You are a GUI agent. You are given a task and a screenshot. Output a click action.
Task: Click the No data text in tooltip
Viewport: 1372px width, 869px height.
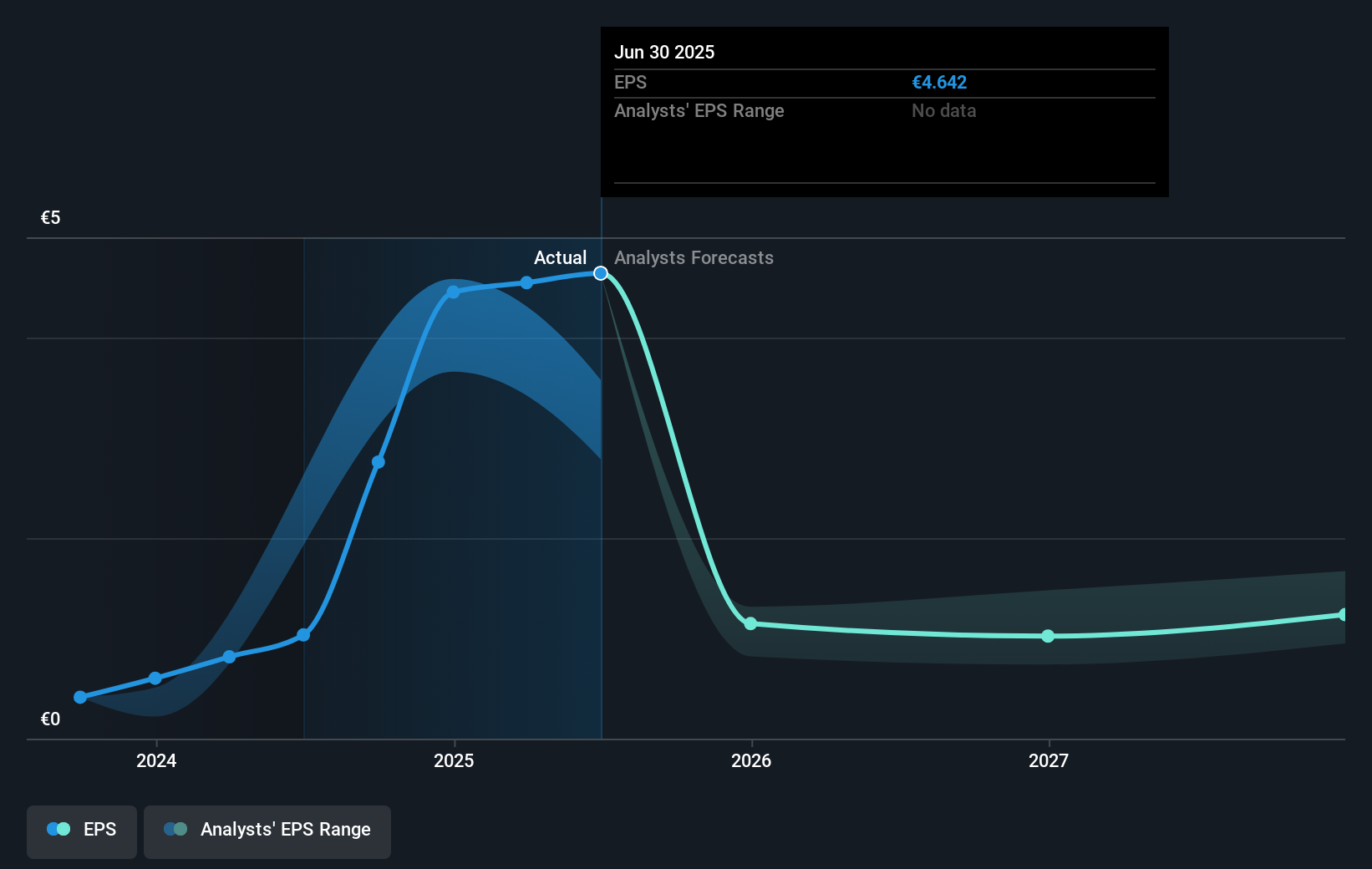click(943, 110)
